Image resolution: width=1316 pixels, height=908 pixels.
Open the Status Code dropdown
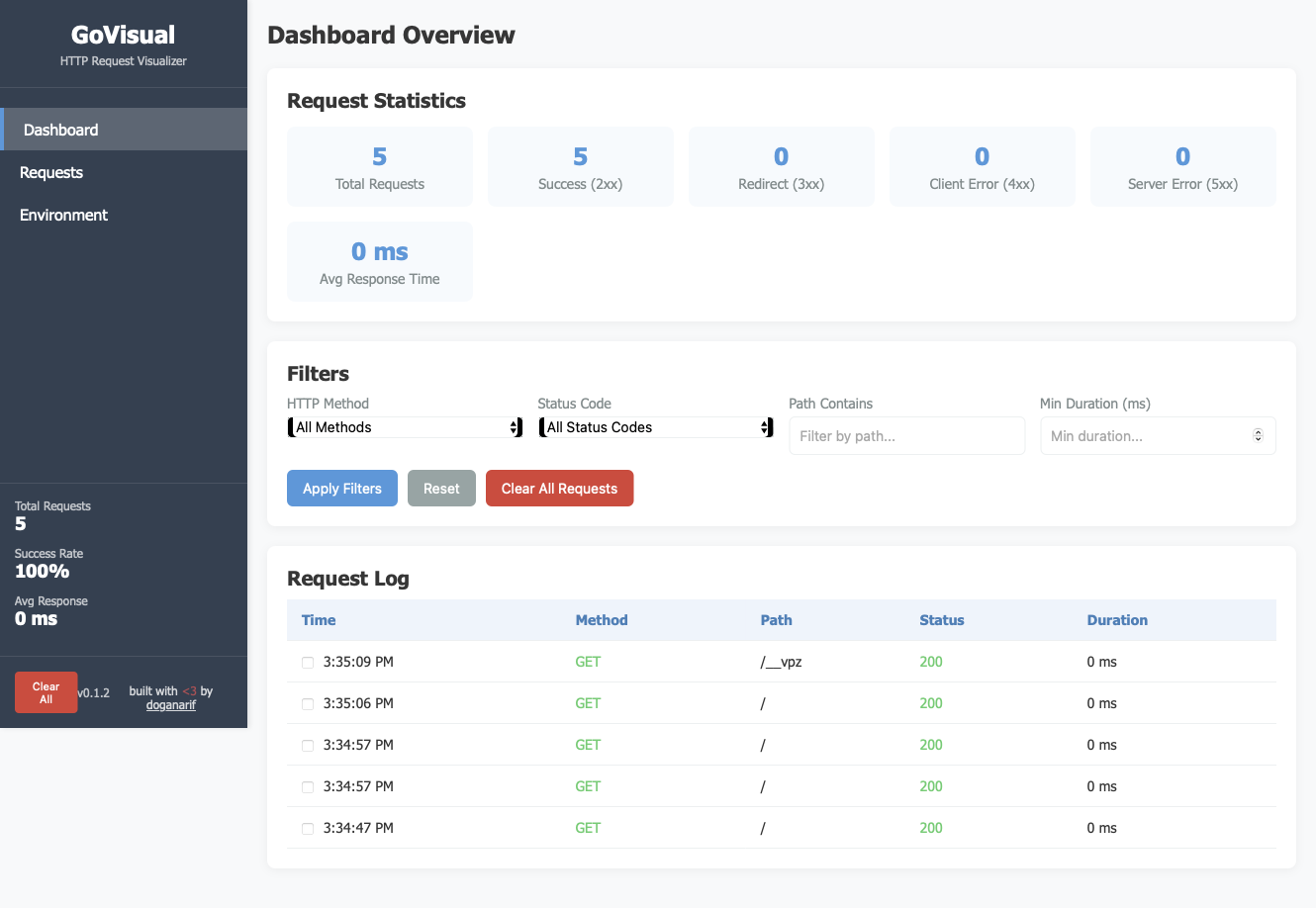point(656,427)
